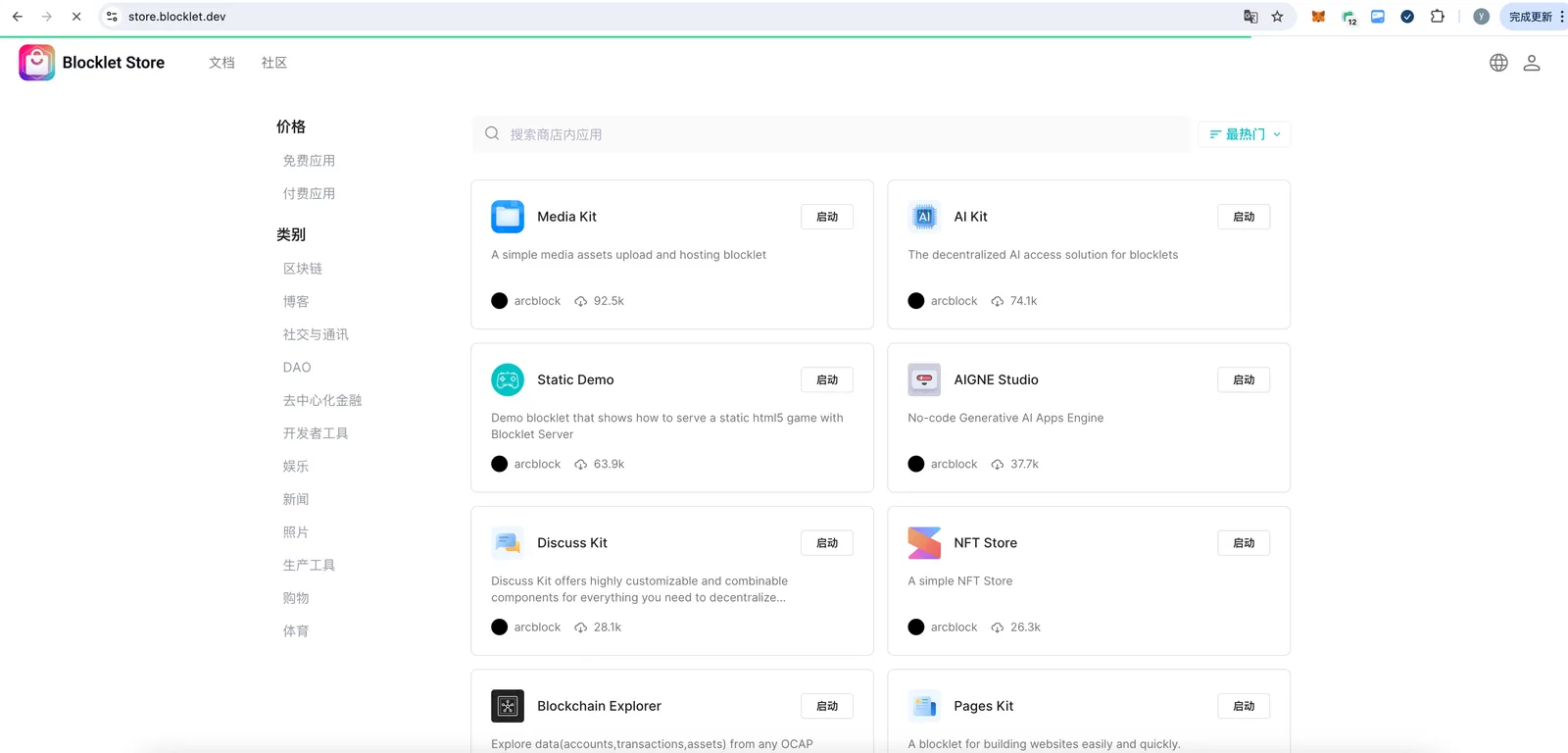Launch Pages Kit with 启动 button
The width and height of the screenshot is (1568, 753).
1244,706
